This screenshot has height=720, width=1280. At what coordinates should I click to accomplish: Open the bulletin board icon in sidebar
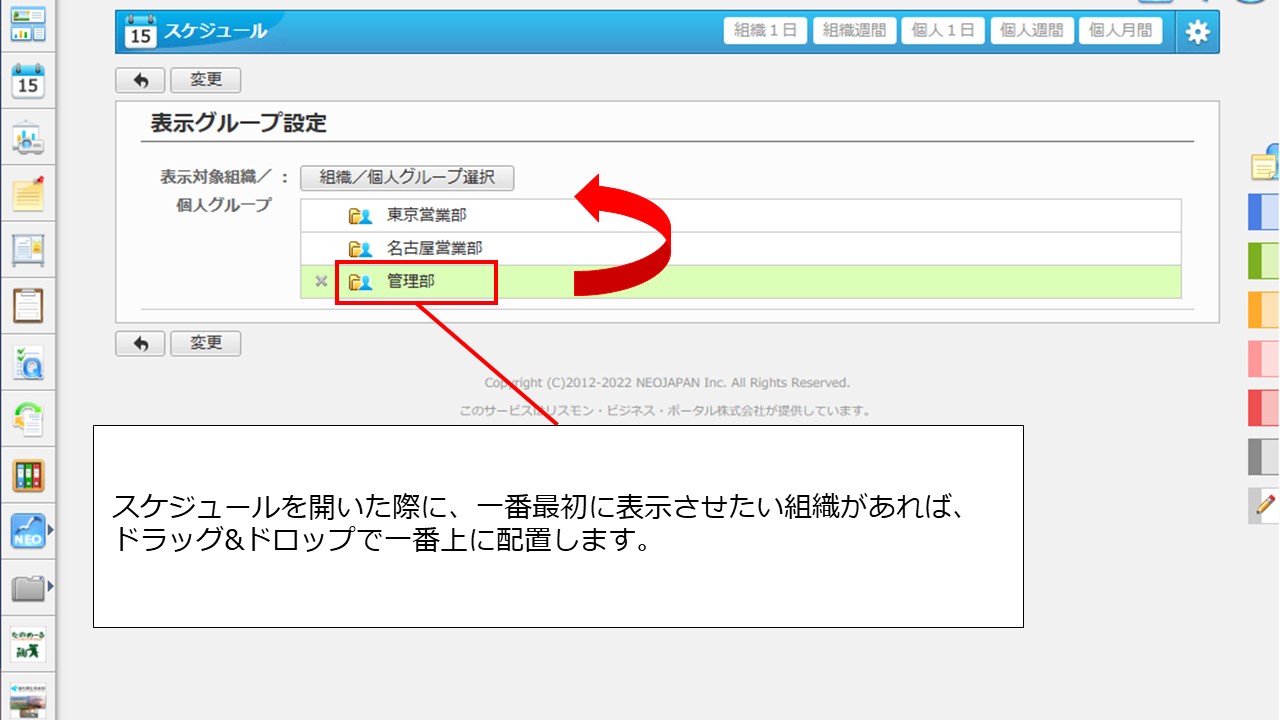[x=28, y=249]
